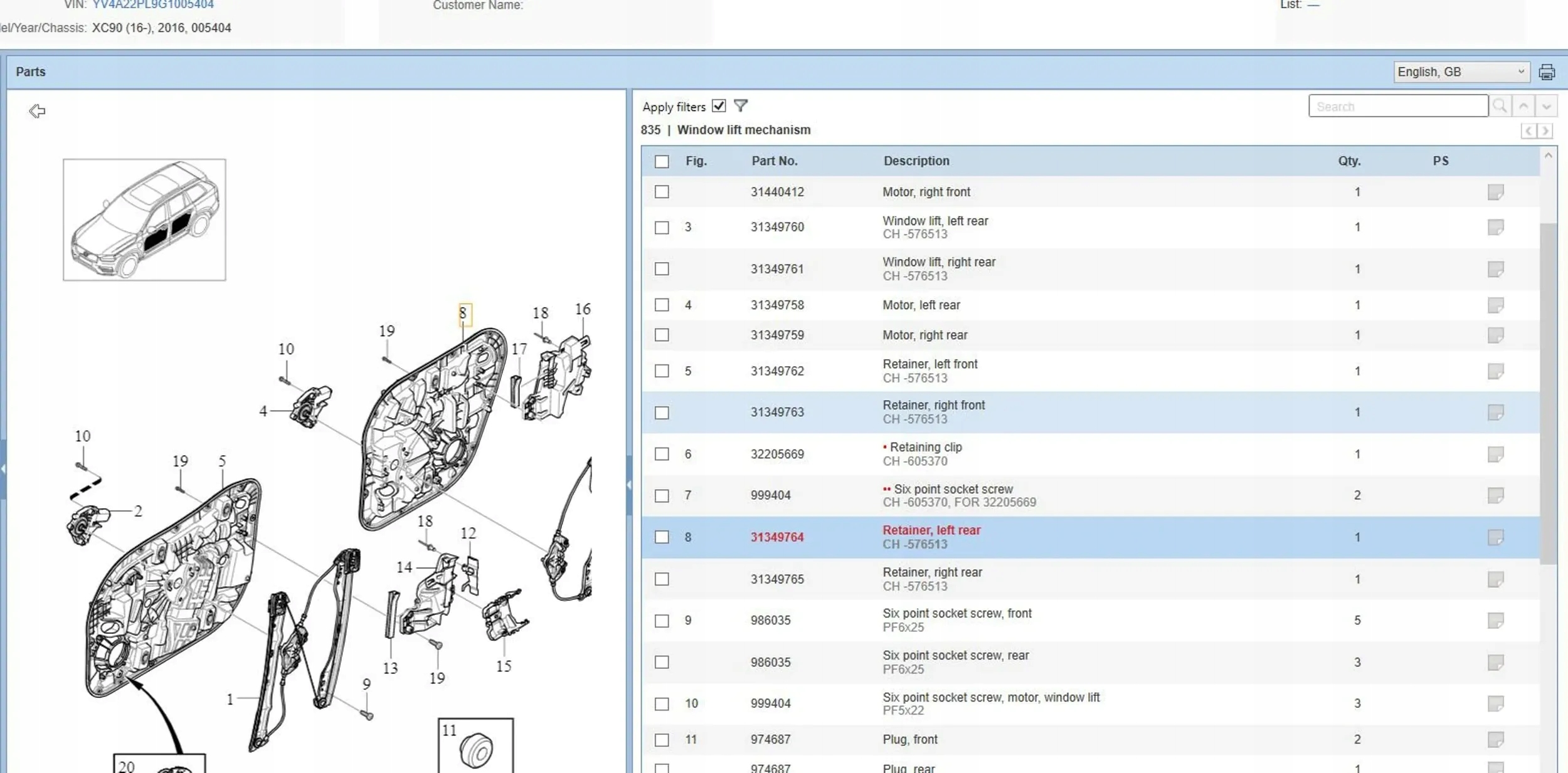
Task: Go to previous parts section
Action: pos(1528,130)
